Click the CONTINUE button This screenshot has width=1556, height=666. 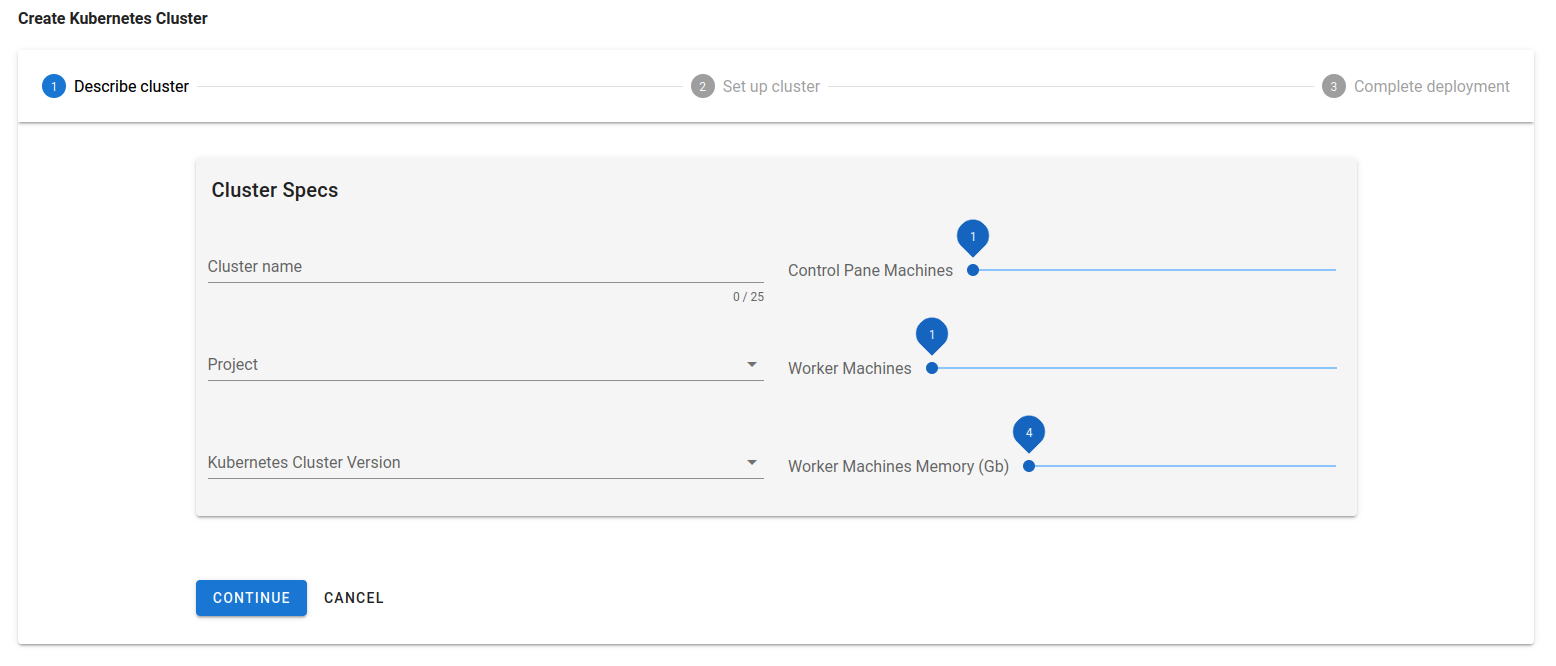(x=251, y=598)
